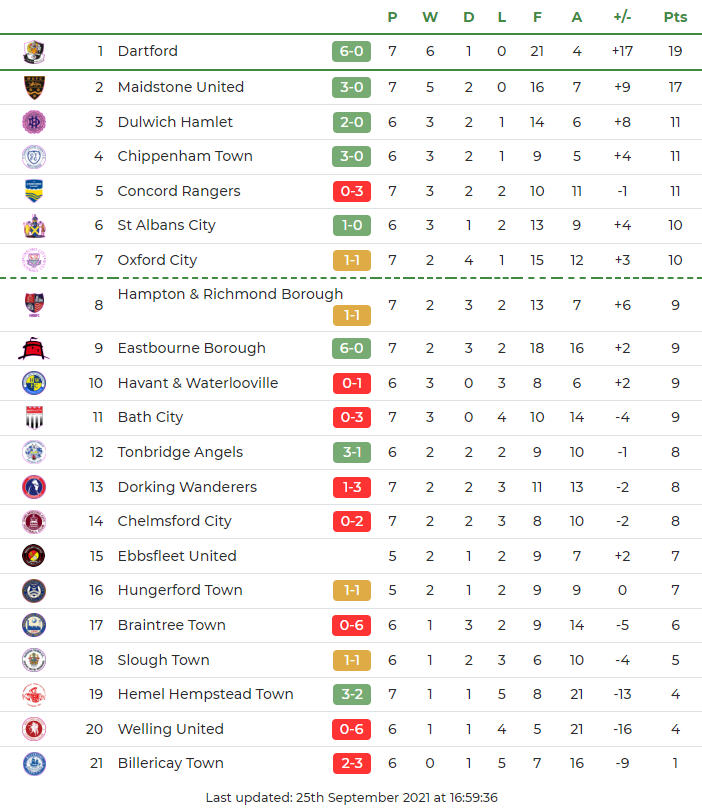Viewport: 702px width, 811px height.
Task: Go to the Tonbridge Angels team page
Action: coord(180,452)
